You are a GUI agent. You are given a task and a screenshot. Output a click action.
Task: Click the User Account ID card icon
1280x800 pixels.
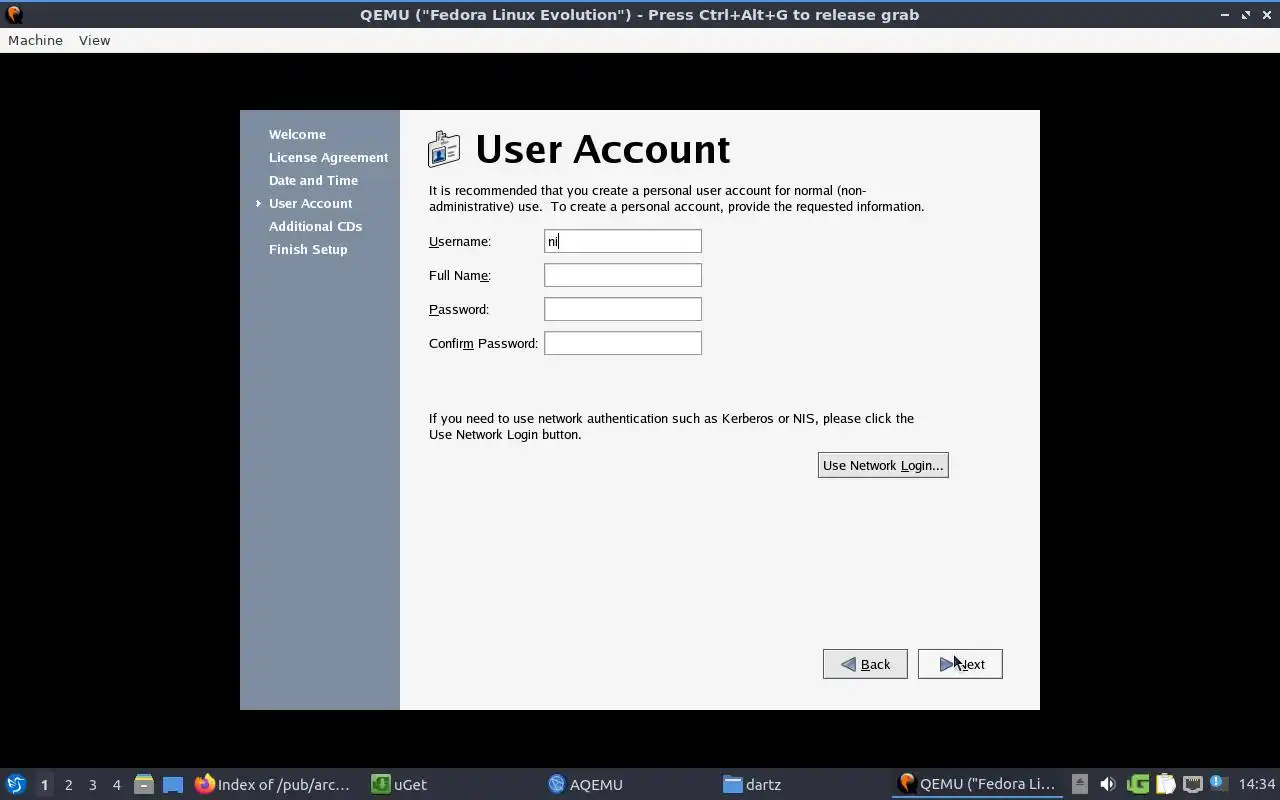tap(444, 149)
